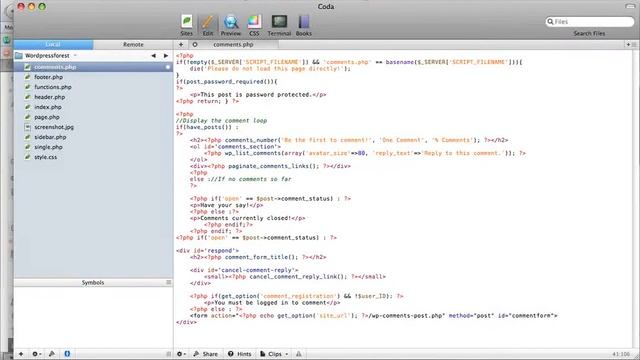Click the 'Comments currently closed!' code line
The width and height of the screenshot is (640, 360).
point(247,218)
